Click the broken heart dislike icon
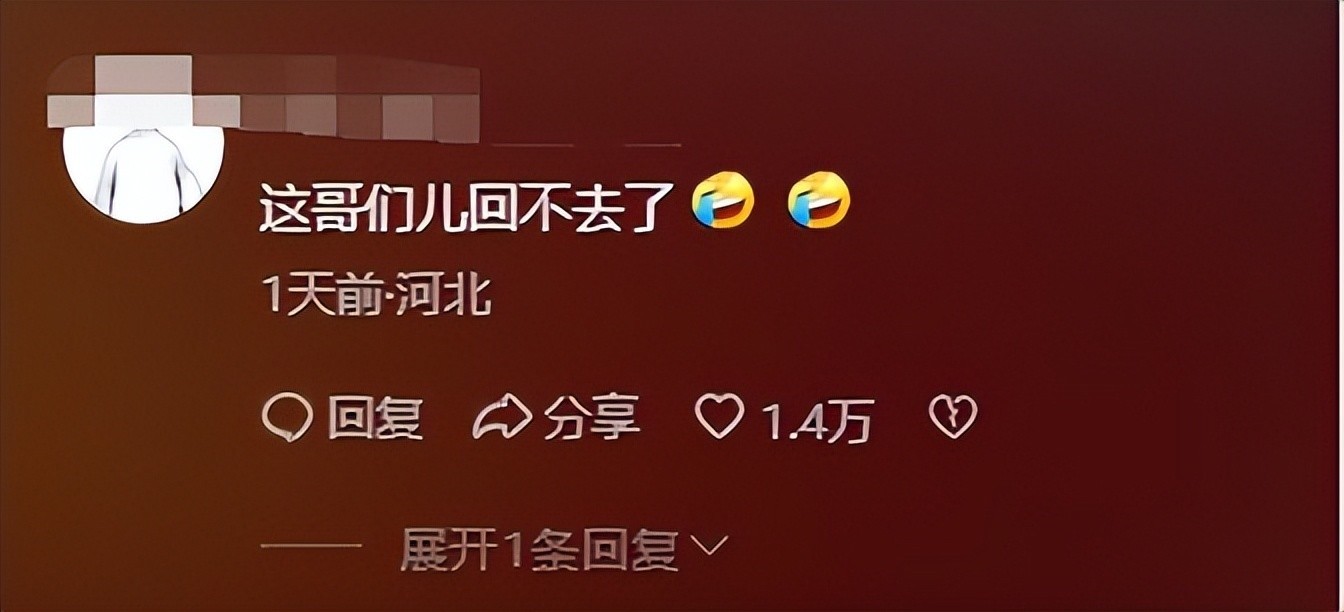This screenshot has width=1344, height=612. coord(953,417)
